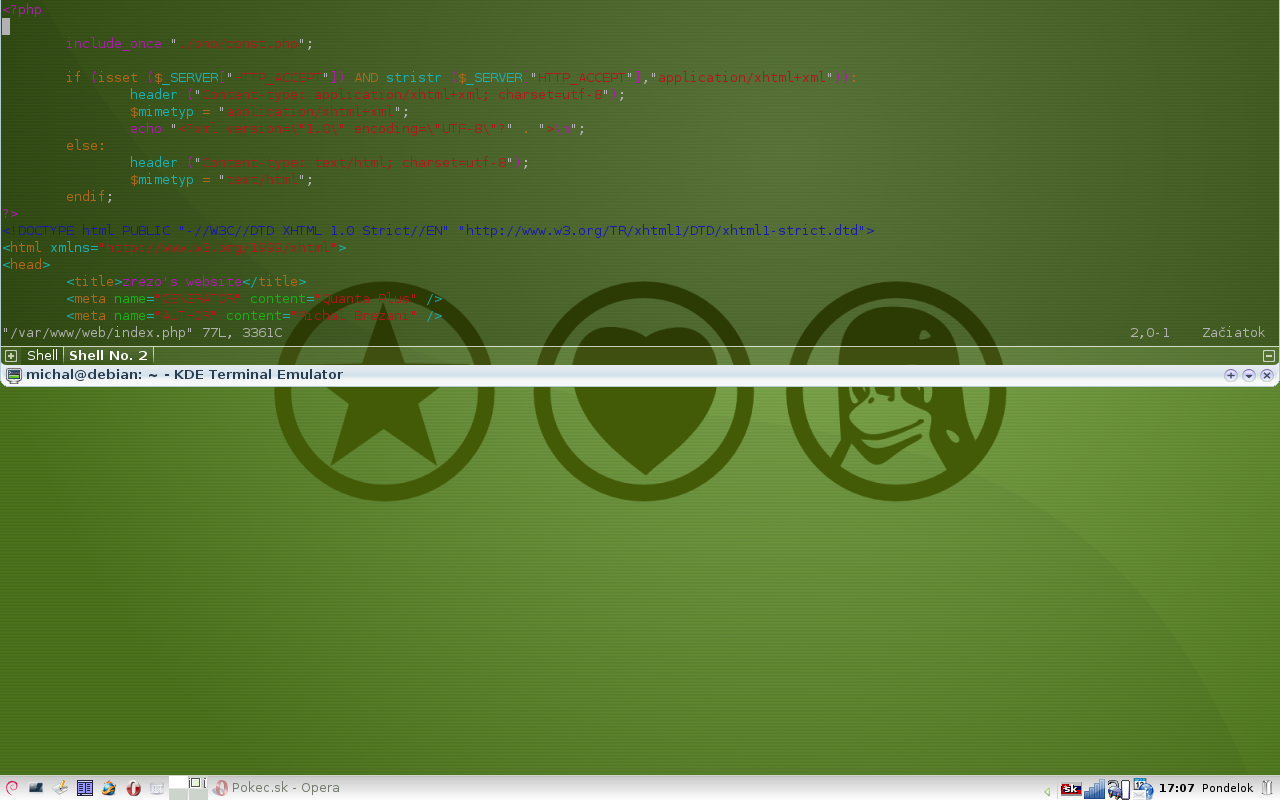Viewport: 1280px width, 800px height.
Task: Click the Klipper clipboard tray icon
Action: [1118, 789]
